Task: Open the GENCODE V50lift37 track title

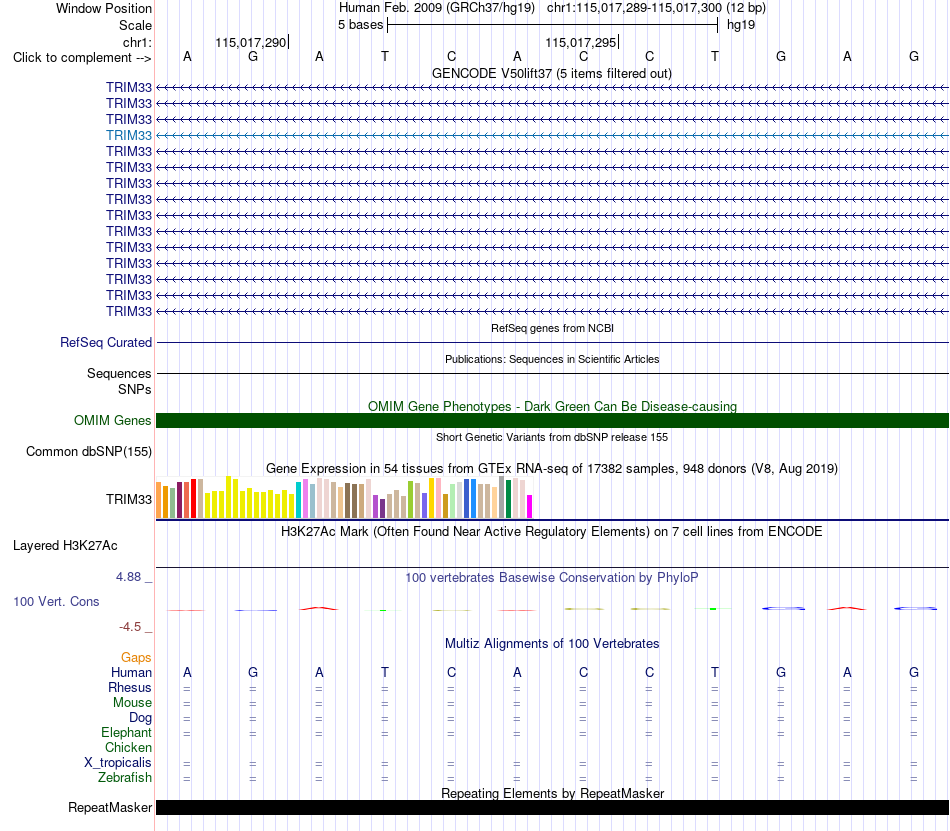Action: [x=551, y=73]
